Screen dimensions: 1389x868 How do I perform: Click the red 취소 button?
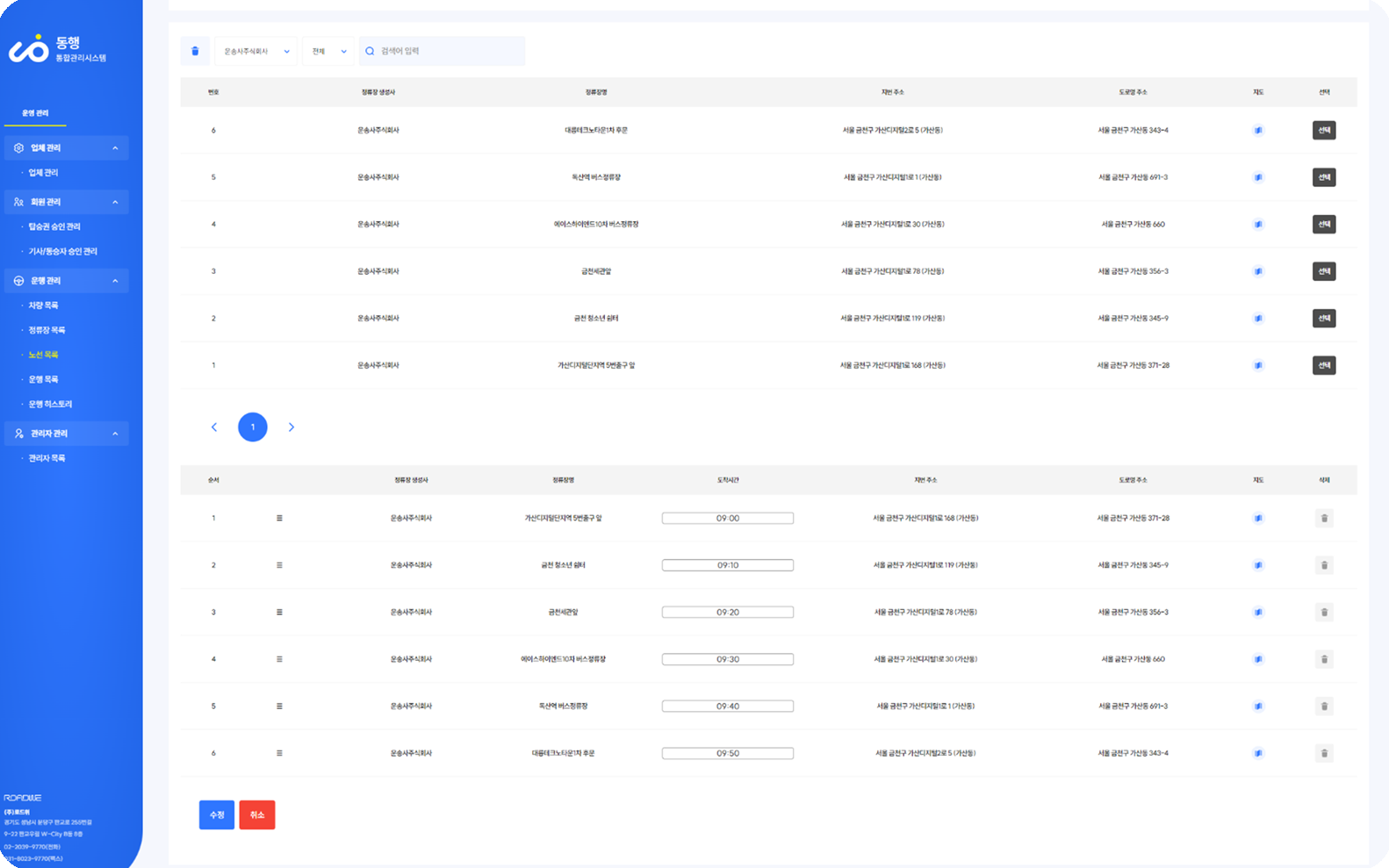click(257, 814)
